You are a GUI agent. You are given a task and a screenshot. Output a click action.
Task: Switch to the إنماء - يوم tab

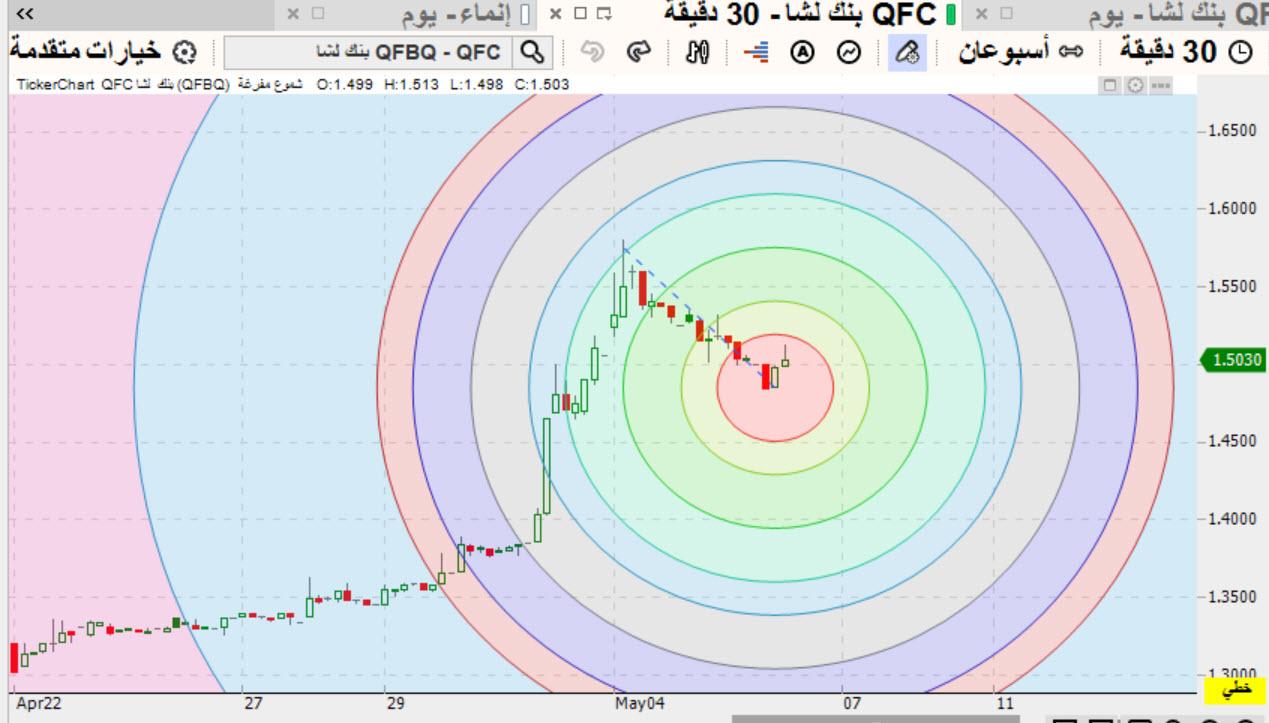[457, 13]
